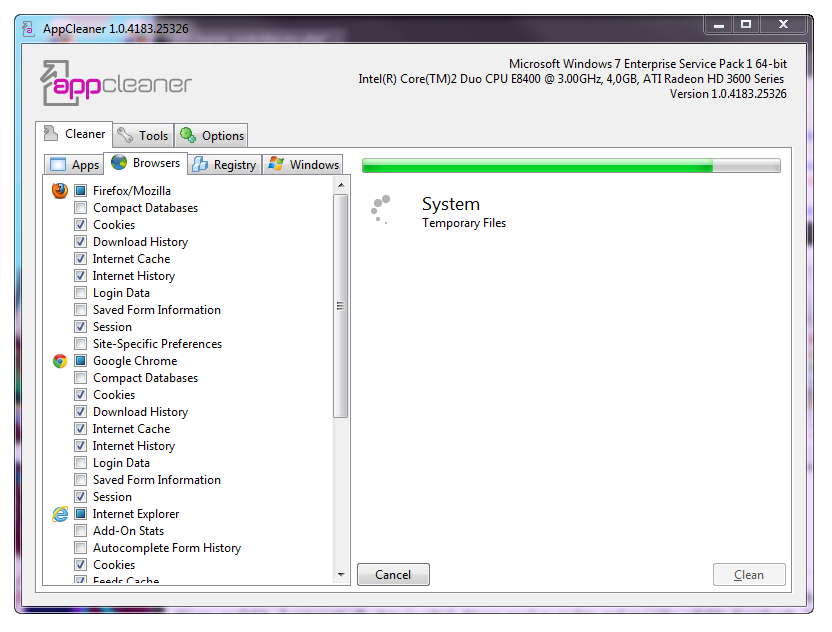Click the Google Chrome browser icon

coord(60,361)
